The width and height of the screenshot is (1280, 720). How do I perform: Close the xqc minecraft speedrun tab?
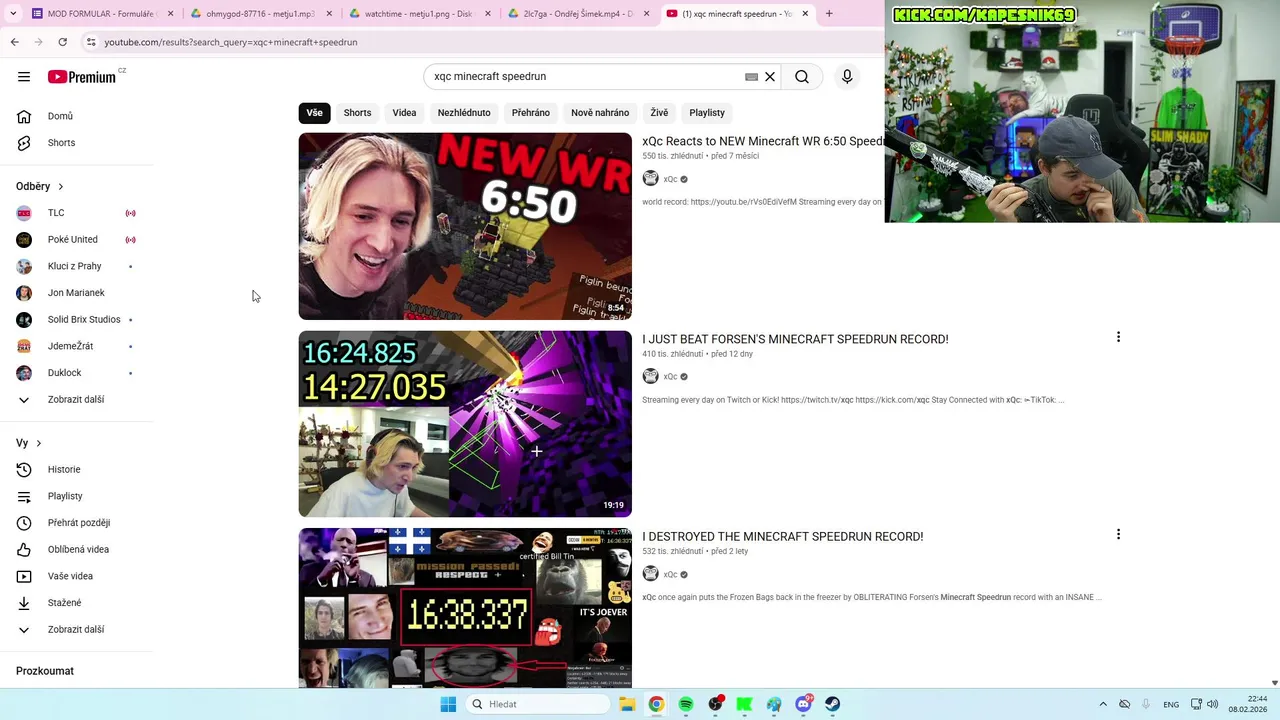pyautogui.click(x=804, y=14)
